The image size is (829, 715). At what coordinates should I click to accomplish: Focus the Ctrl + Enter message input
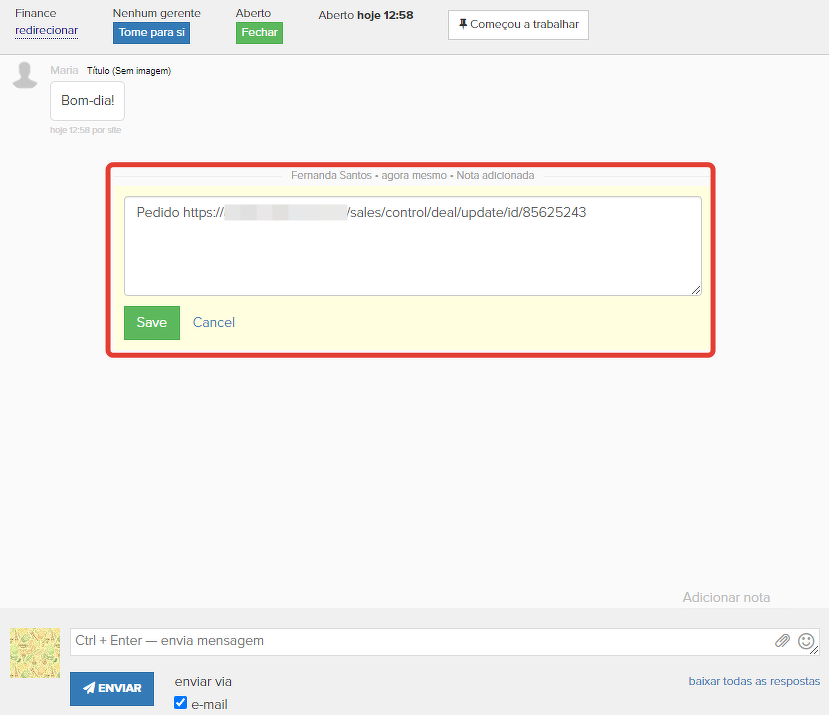coord(420,641)
